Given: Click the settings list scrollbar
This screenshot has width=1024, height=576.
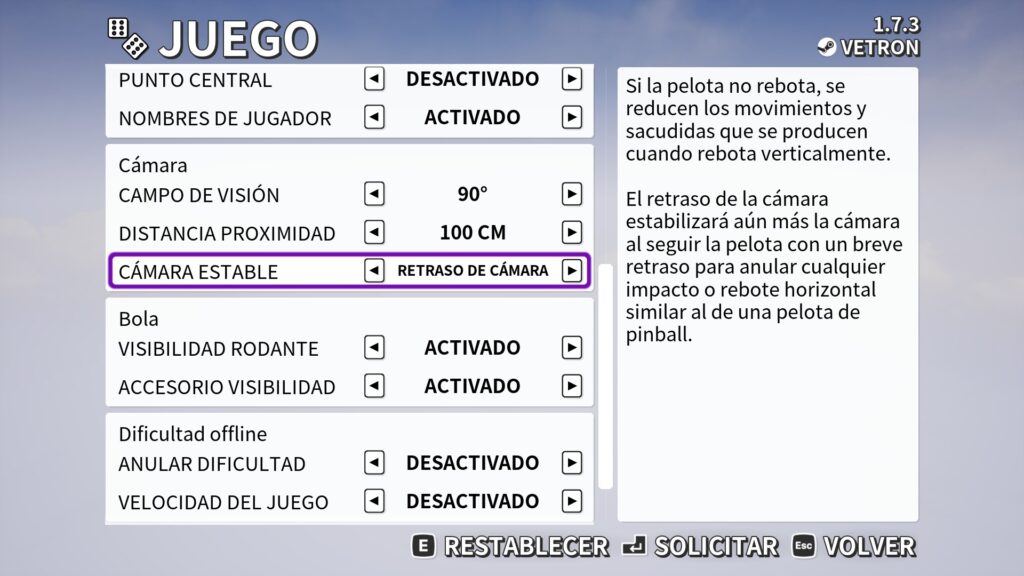Looking at the screenshot, I should click(x=606, y=376).
